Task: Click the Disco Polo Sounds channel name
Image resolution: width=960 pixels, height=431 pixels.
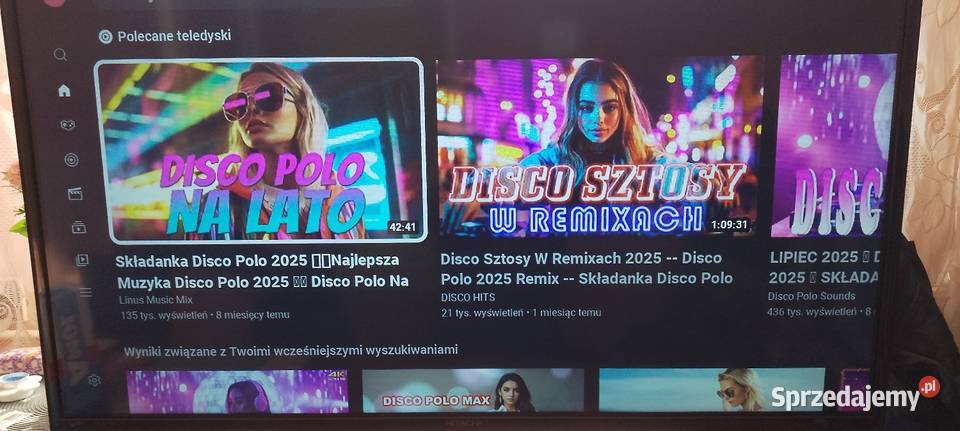Action: (x=811, y=296)
